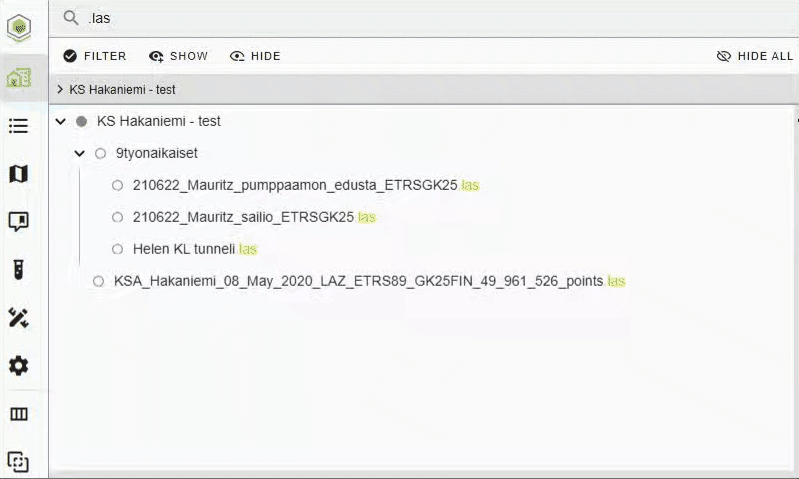This screenshot has width=799, height=479.
Task: Expand the gray KS Hakaniemi - test header
Action: click(x=60, y=90)
